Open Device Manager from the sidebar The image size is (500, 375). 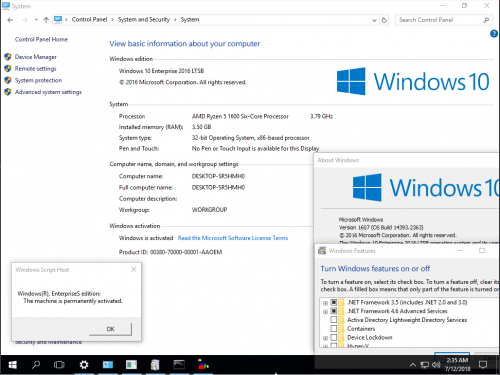pos(36,57)
